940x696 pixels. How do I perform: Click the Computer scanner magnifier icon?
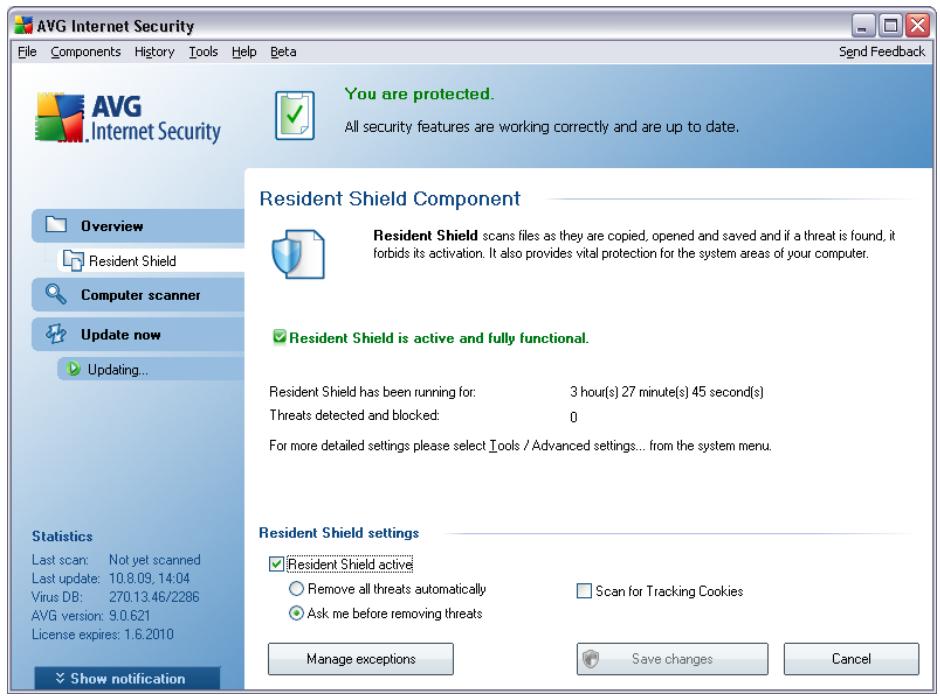56,294
